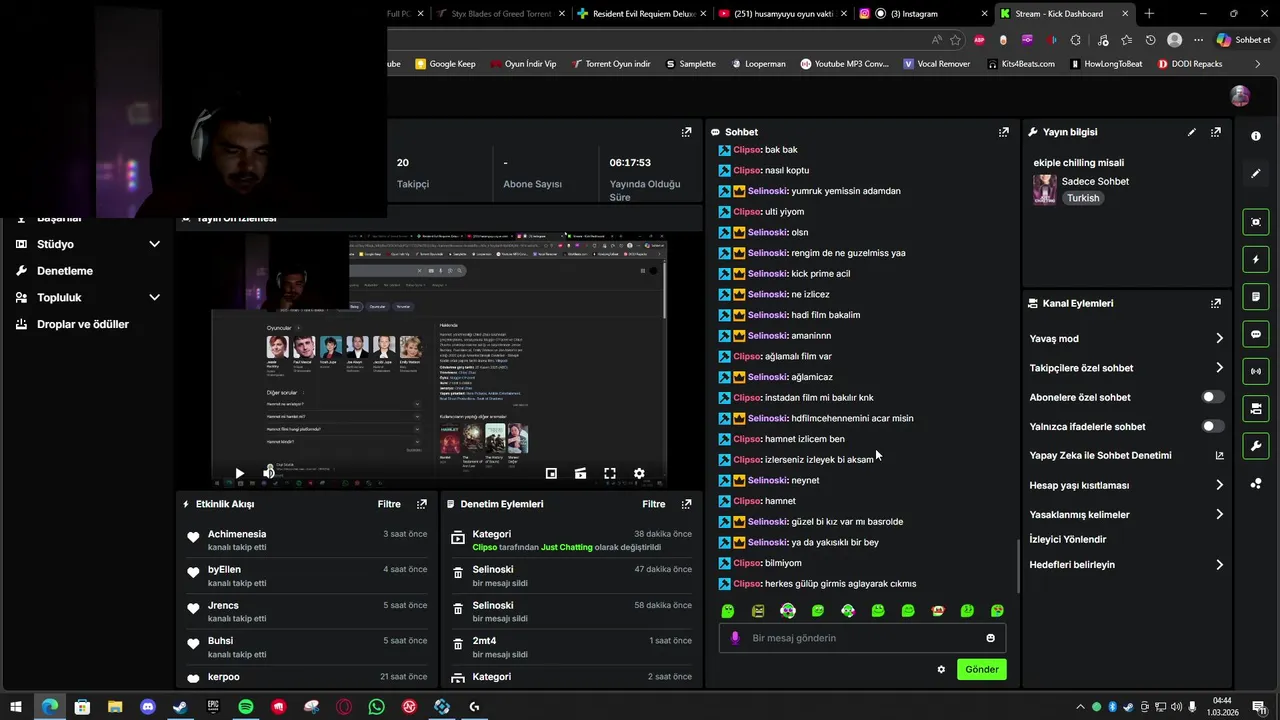Edit stream info with pencil icon
The width and height of the screenshot is (1280, 720).
tap(1191, 132)
